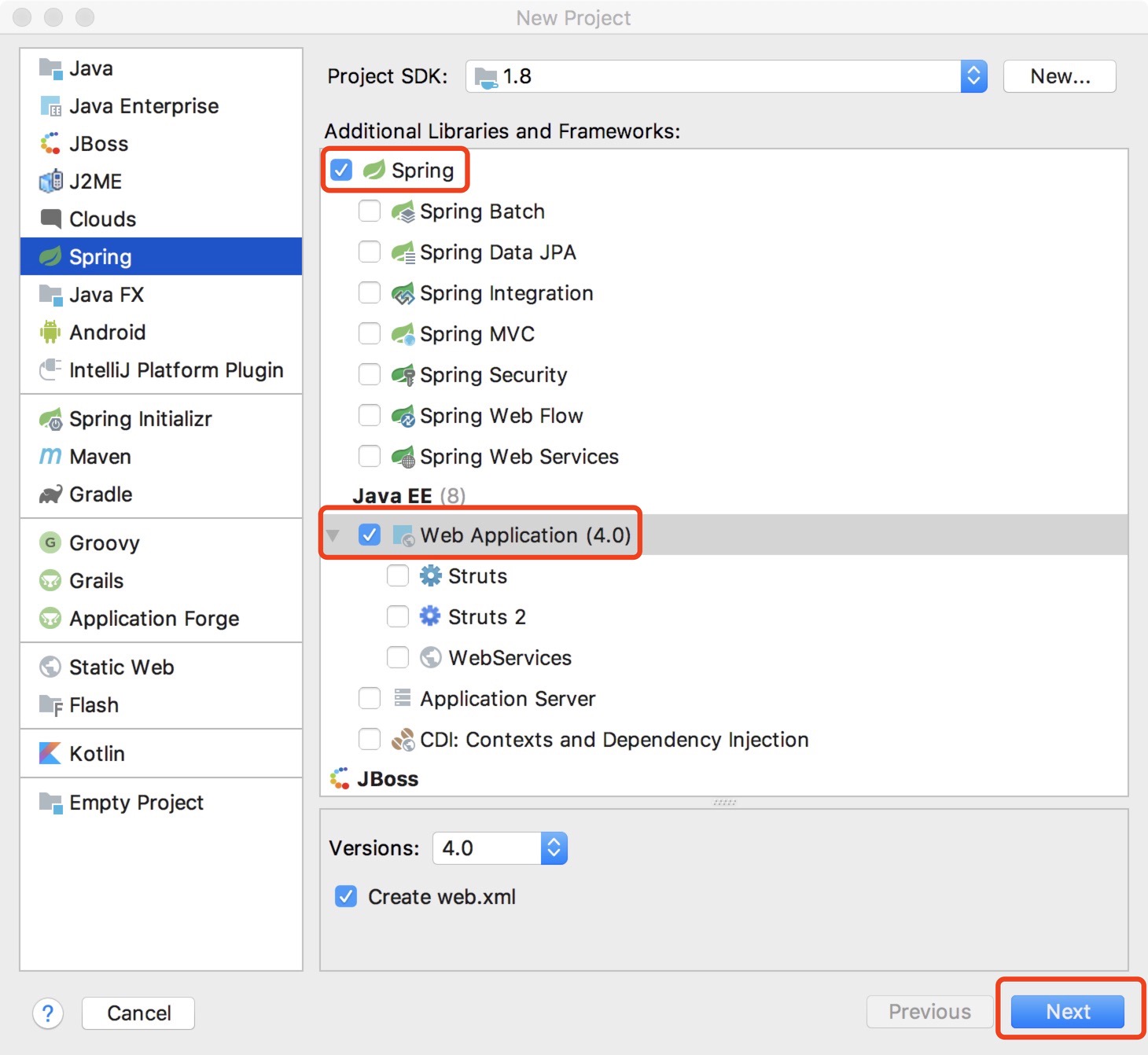The width and height of the screenshot is (1148, 1055).
Task: Select the Static Web globe icon
Action: pyautogui.click(x=50, y=667)
